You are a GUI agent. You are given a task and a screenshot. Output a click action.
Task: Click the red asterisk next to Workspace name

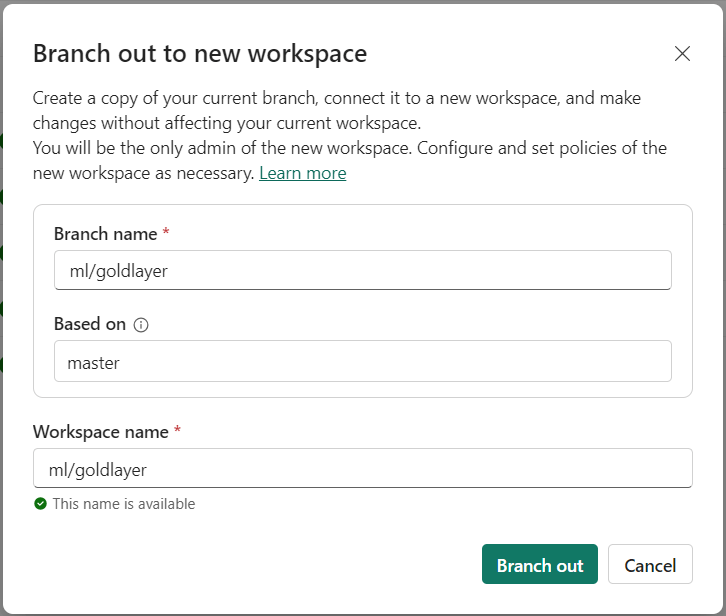coord(177,432)
